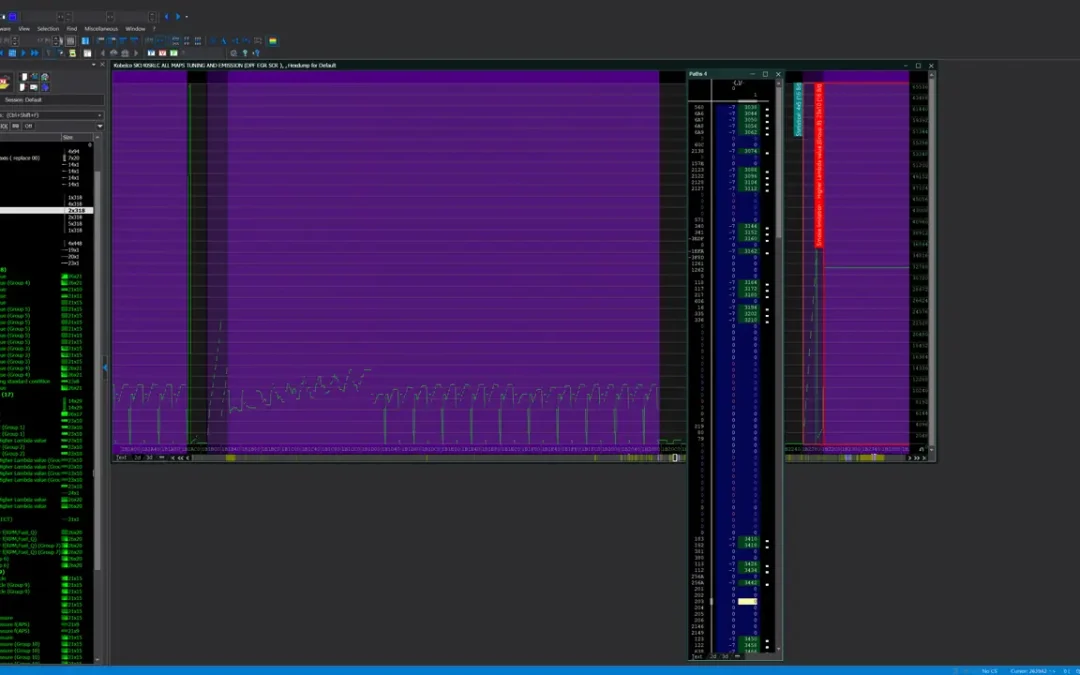The height and width of the screenshot is (675, 1080).
Task: Open the left panel options dropdown arrow
Action: (x=94, y=65)
